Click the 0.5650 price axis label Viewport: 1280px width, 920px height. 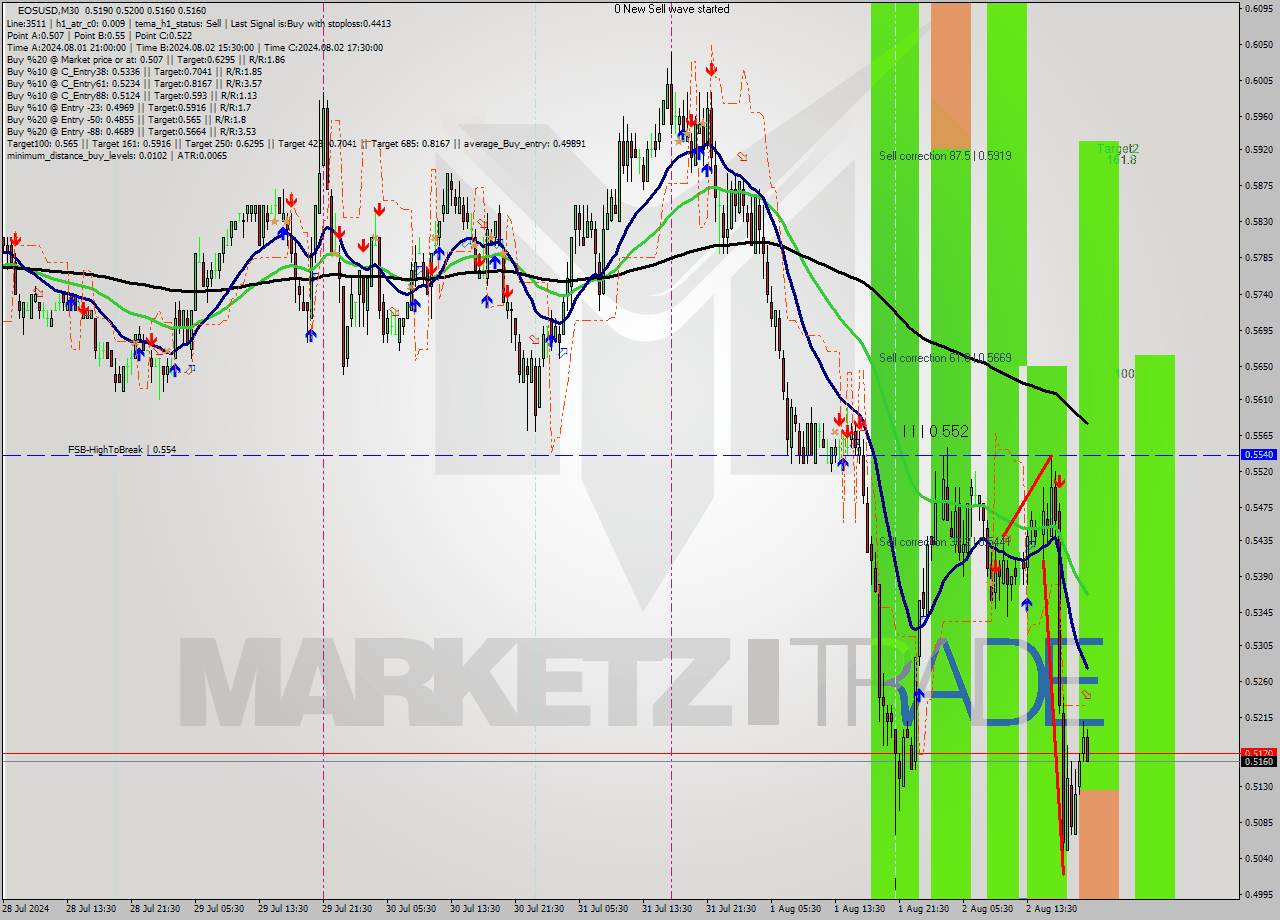[1259, 366]
